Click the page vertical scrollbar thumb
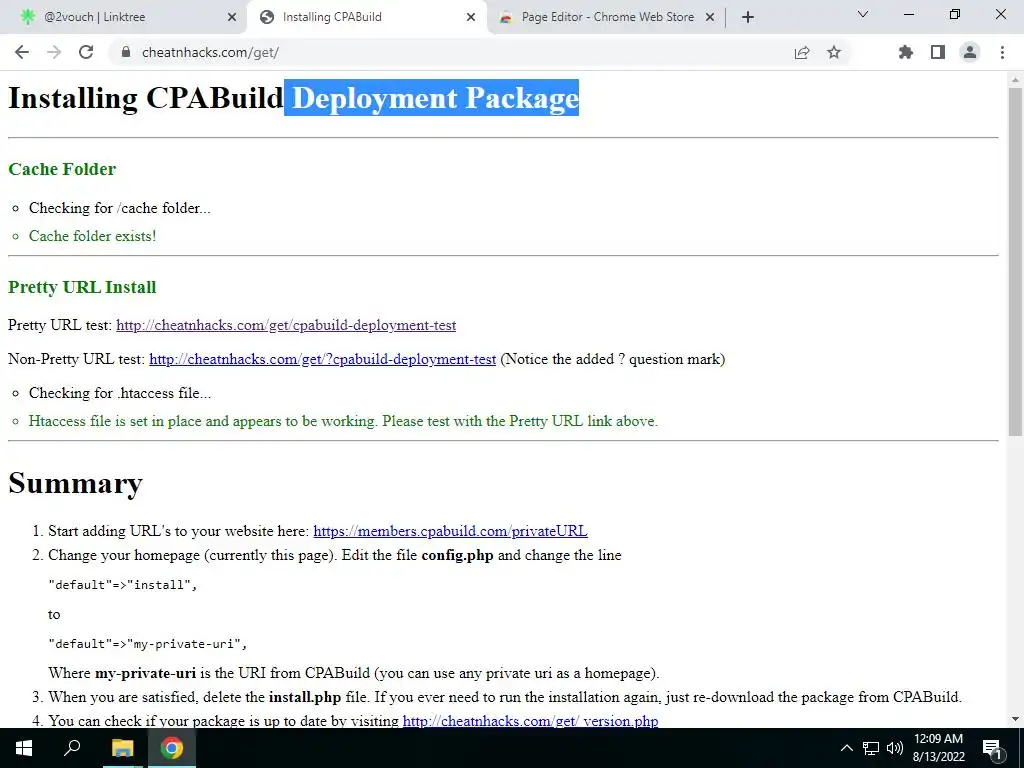The image size is (1024, 768). (1015, 261)
